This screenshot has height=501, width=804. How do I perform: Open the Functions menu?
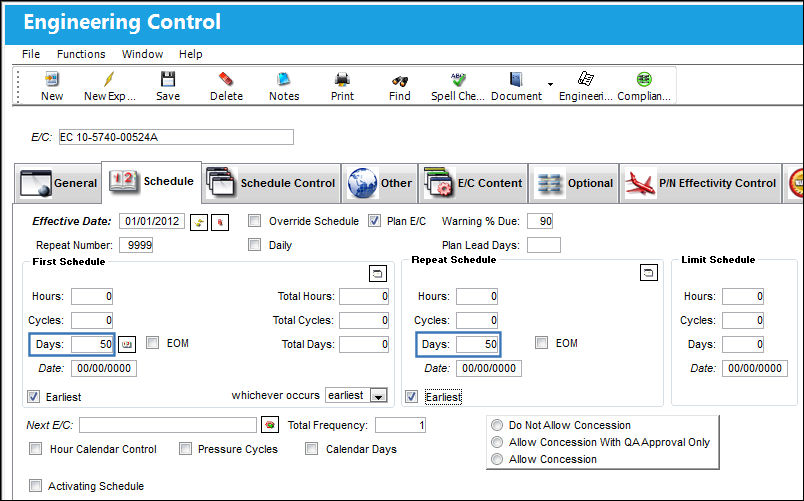coord(81,54)
